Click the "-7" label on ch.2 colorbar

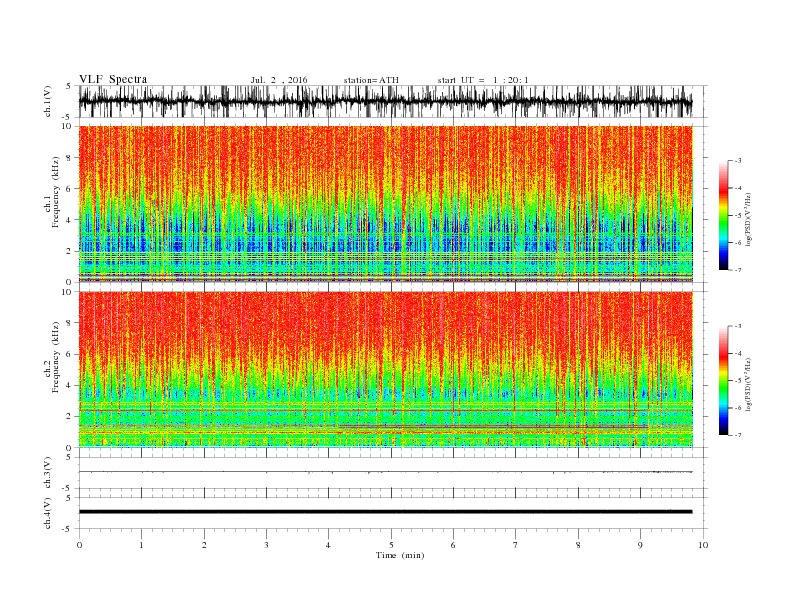pyautogui.click(x=737, y=435)
